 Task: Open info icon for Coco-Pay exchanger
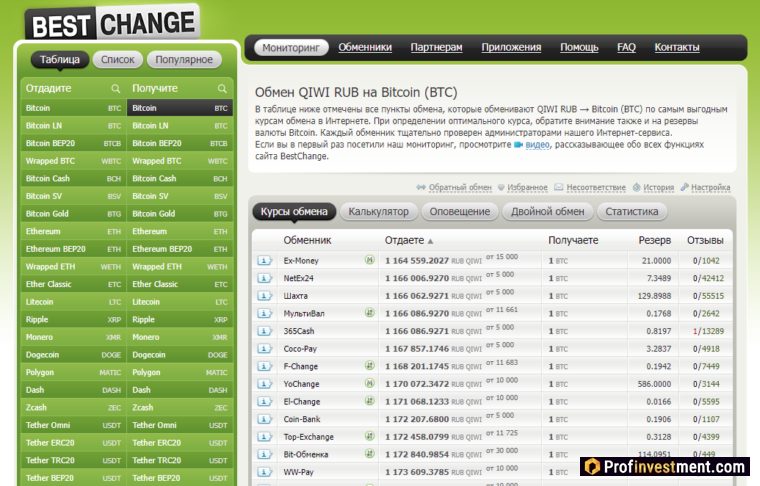265,348
